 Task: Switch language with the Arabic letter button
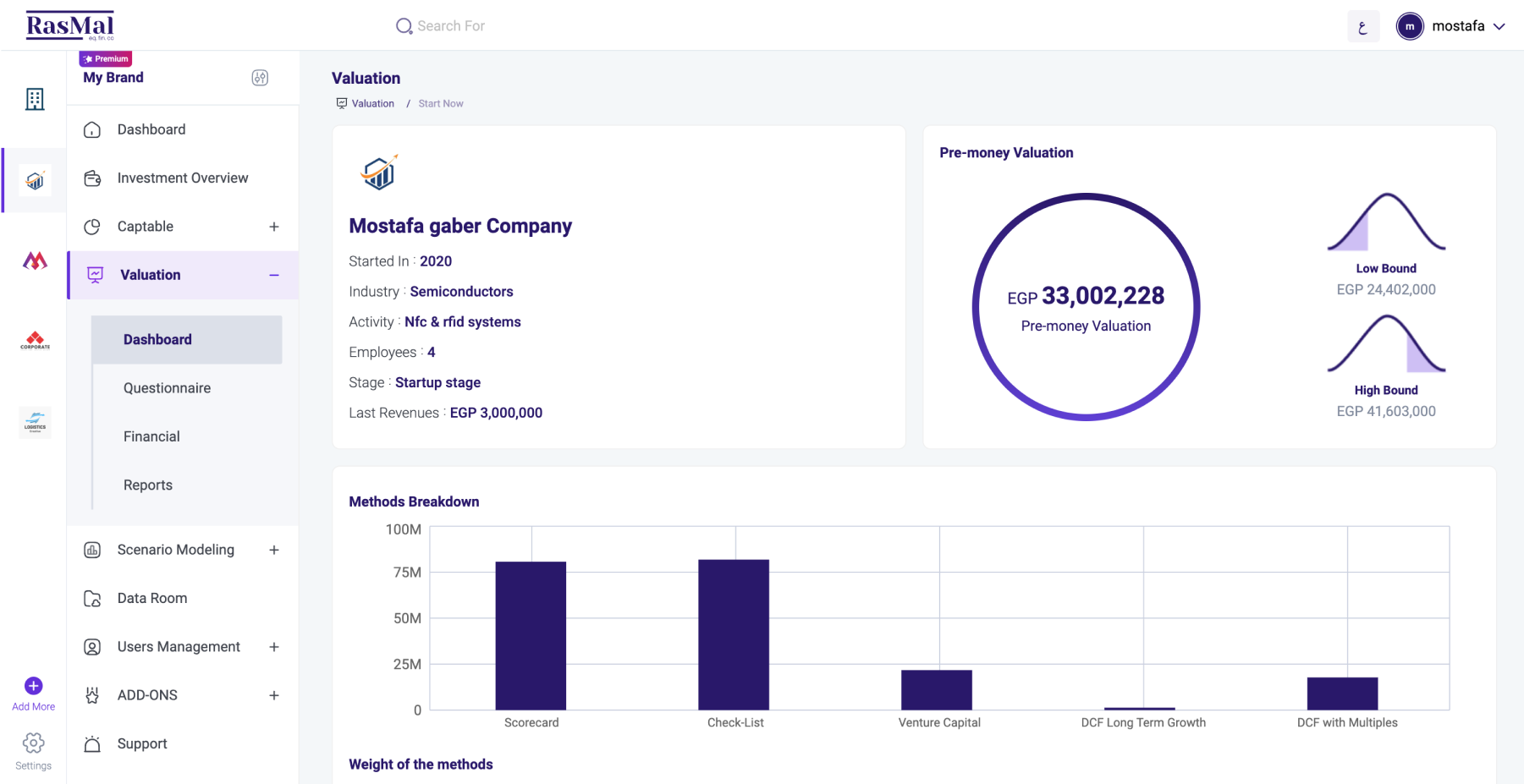pyautogui.click(x=1363, y=26)
